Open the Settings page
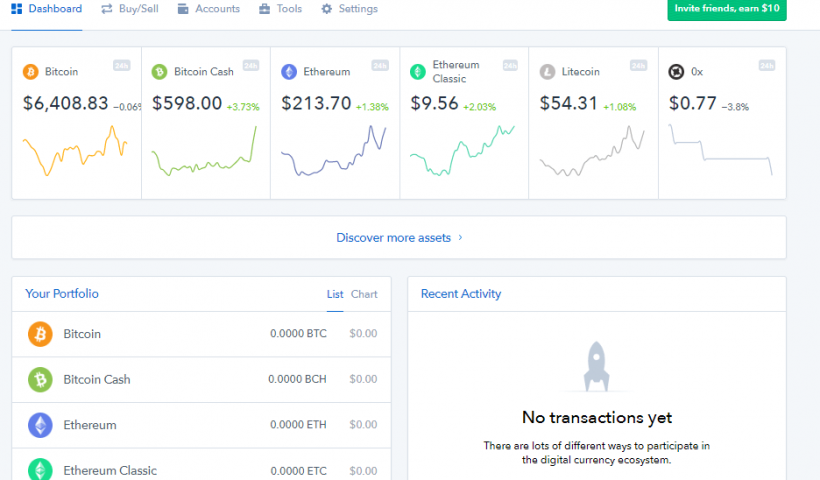The image size is (820, 480). click(x=349, y=9)
